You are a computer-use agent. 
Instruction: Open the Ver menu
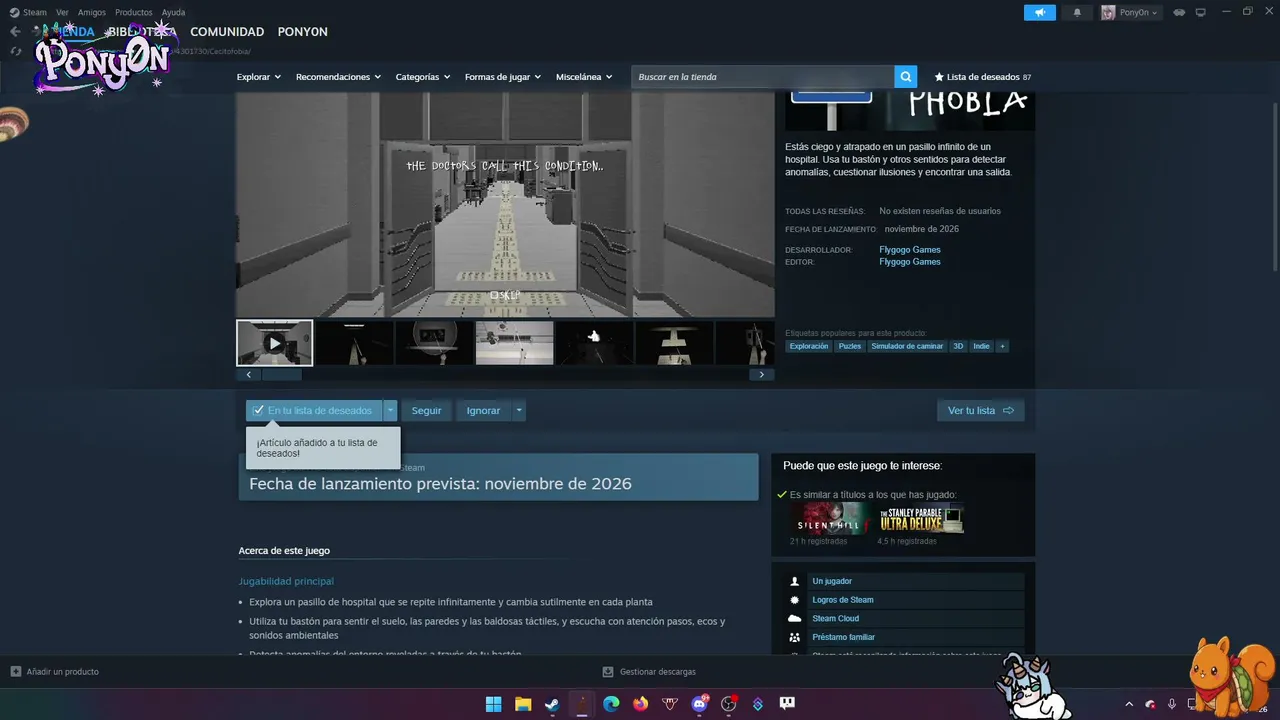point(62,12)
